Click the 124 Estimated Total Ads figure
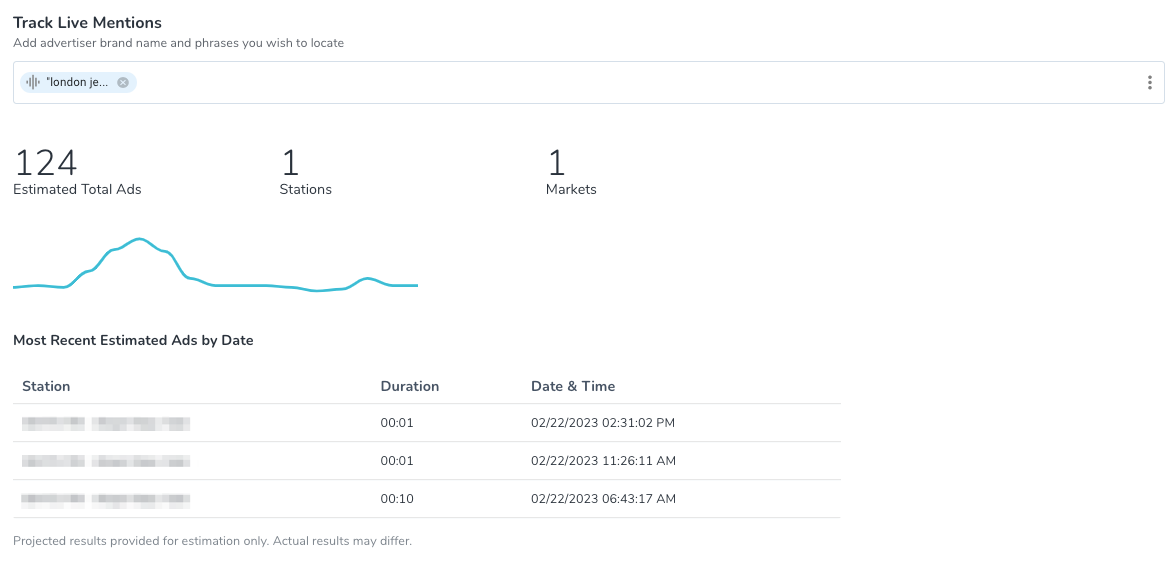This screenshot has width=1175, height=573. (45, 162)
